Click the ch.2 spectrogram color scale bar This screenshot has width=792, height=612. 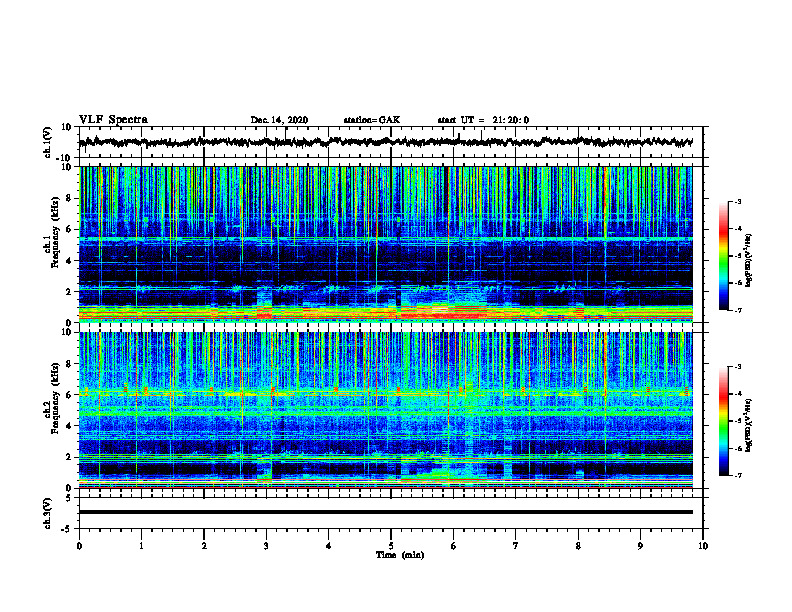(723, 421)
